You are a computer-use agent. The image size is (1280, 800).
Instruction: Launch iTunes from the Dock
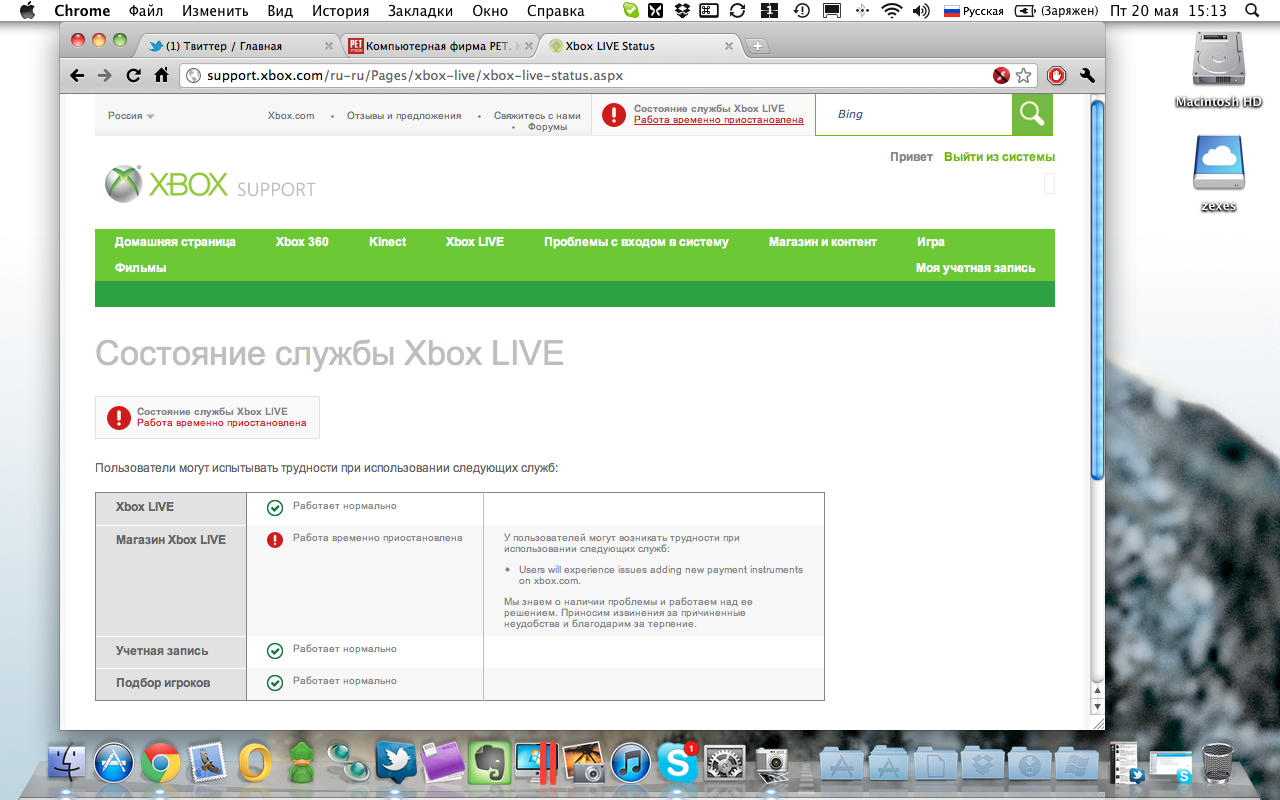[631, 764]
